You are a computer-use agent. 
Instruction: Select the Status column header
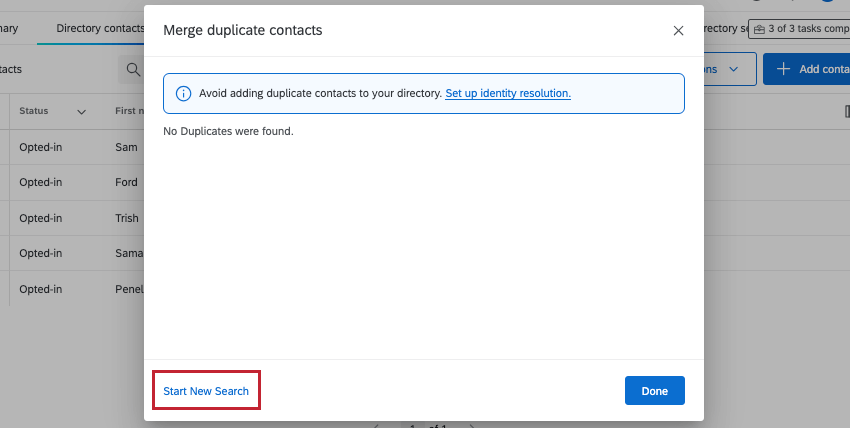(x=34, y=111)
